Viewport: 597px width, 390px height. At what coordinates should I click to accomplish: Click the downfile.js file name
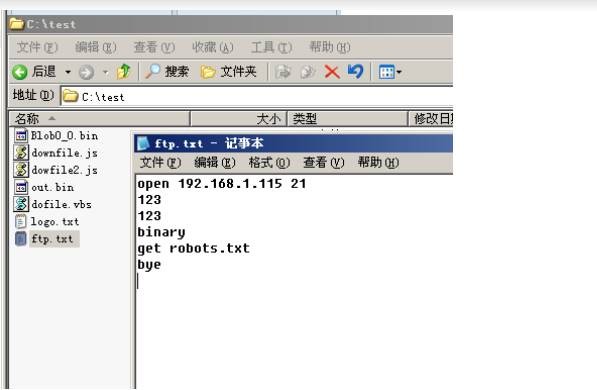click(64, 153)
